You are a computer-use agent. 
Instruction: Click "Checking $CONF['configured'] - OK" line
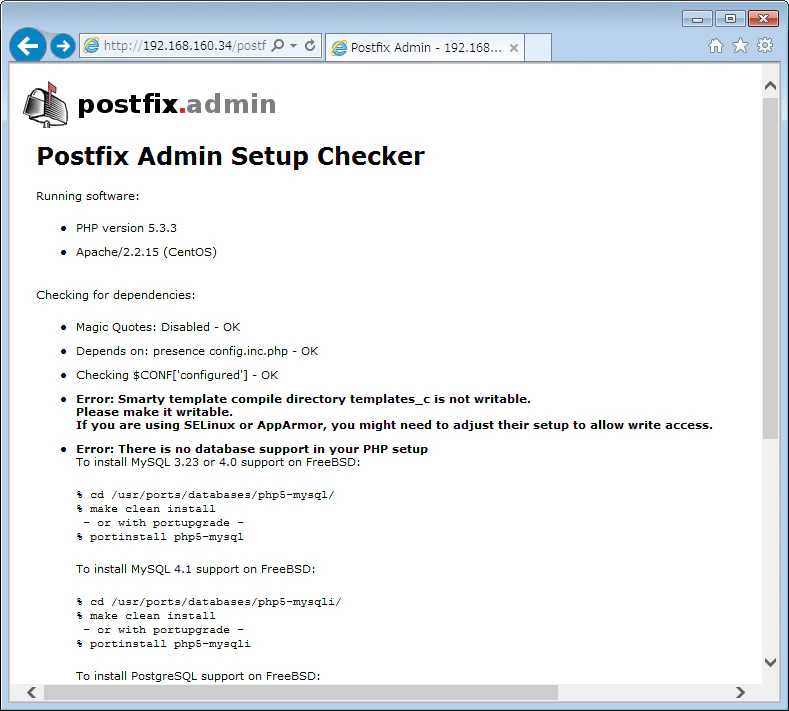pyautogui.click(x=177, y=375)
